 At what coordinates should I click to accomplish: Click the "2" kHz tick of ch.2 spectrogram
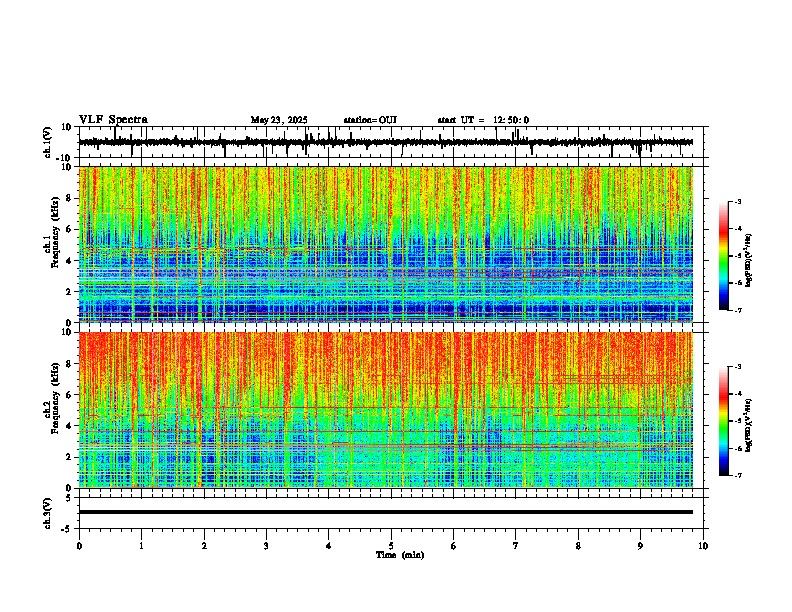pos(69,457)
